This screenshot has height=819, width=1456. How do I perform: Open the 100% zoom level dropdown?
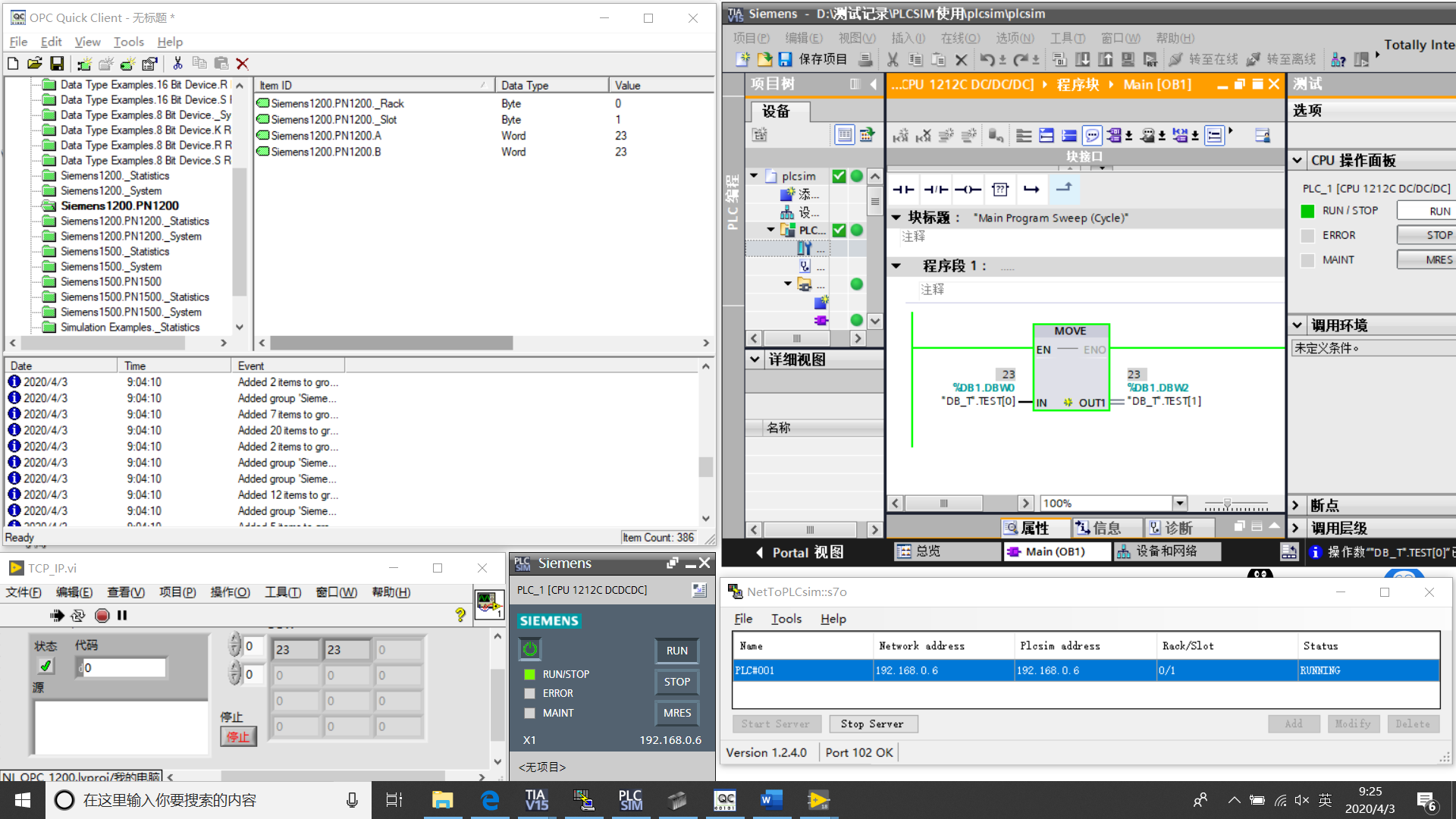1179,503
